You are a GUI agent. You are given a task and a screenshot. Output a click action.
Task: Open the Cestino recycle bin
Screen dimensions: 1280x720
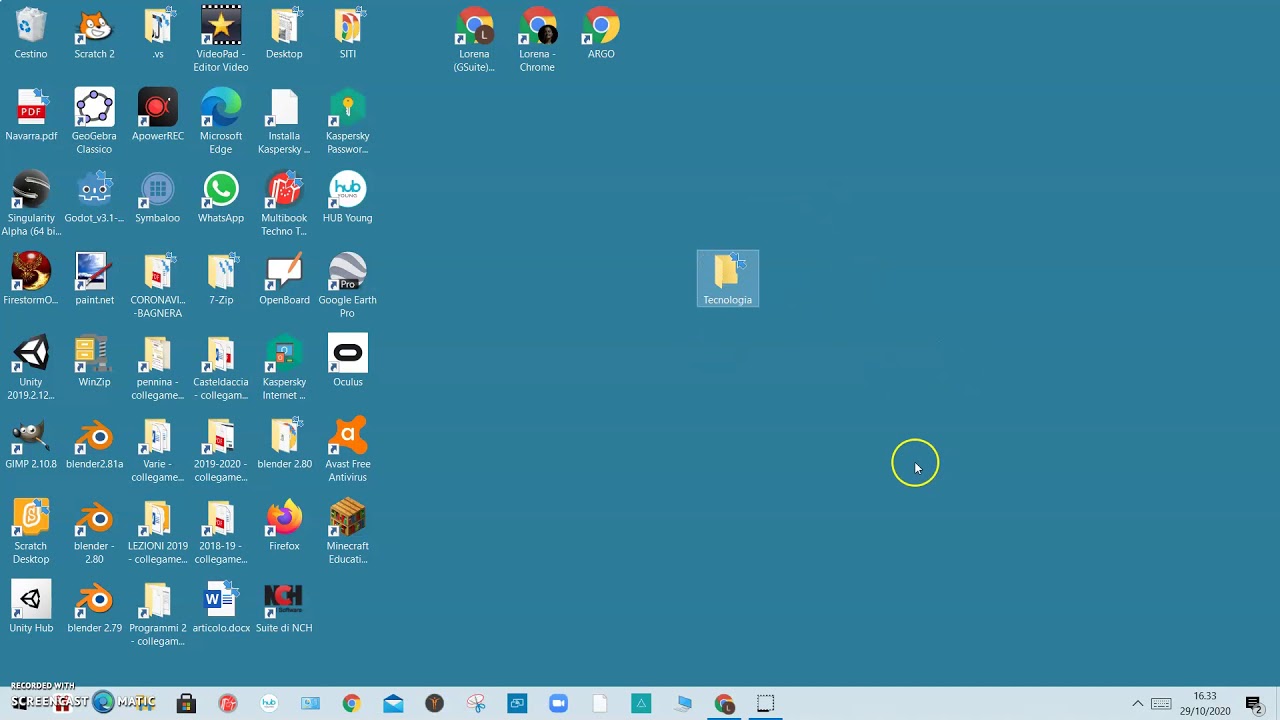pos(31,34)
